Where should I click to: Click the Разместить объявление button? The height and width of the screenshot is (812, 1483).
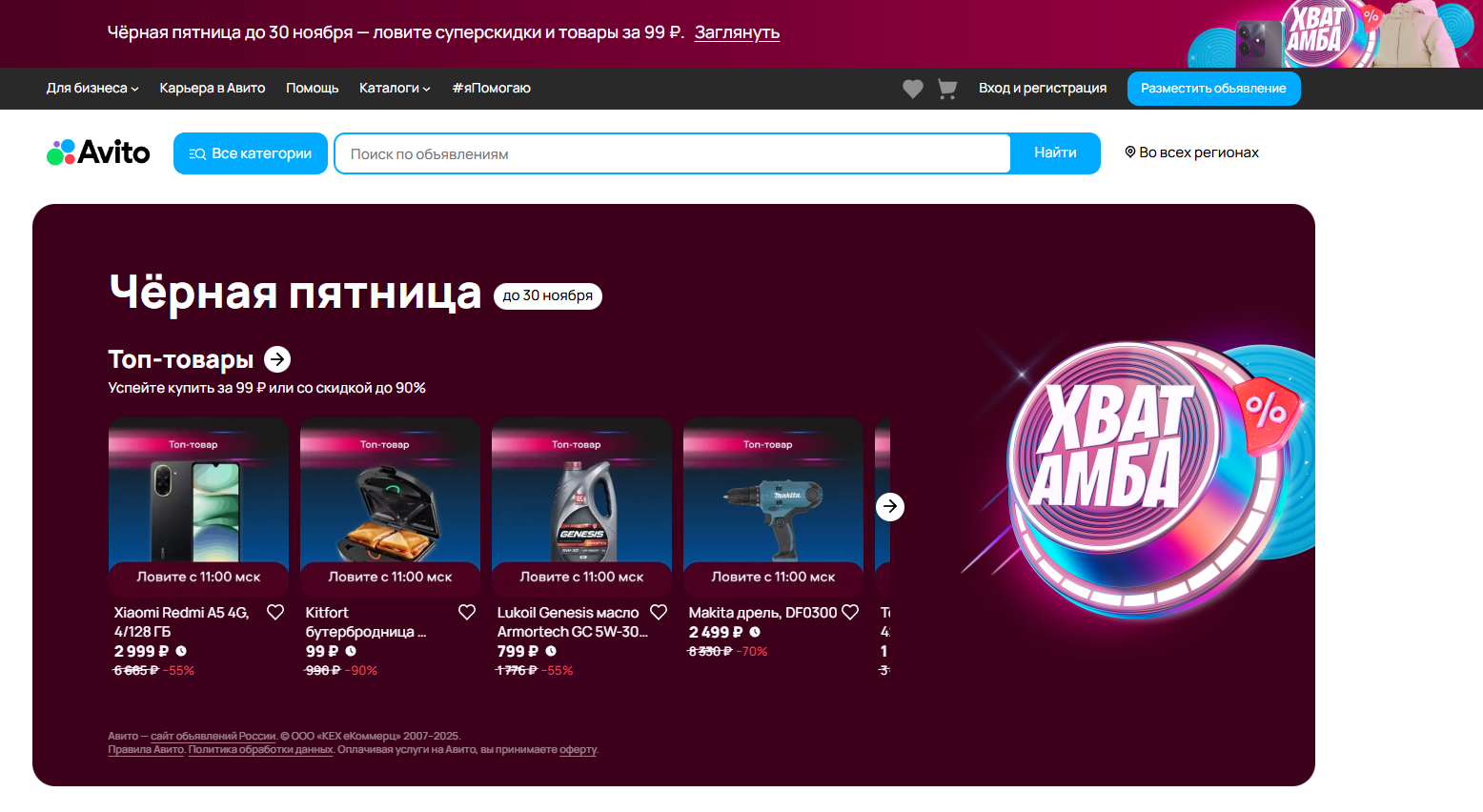tap(1214, 89)
